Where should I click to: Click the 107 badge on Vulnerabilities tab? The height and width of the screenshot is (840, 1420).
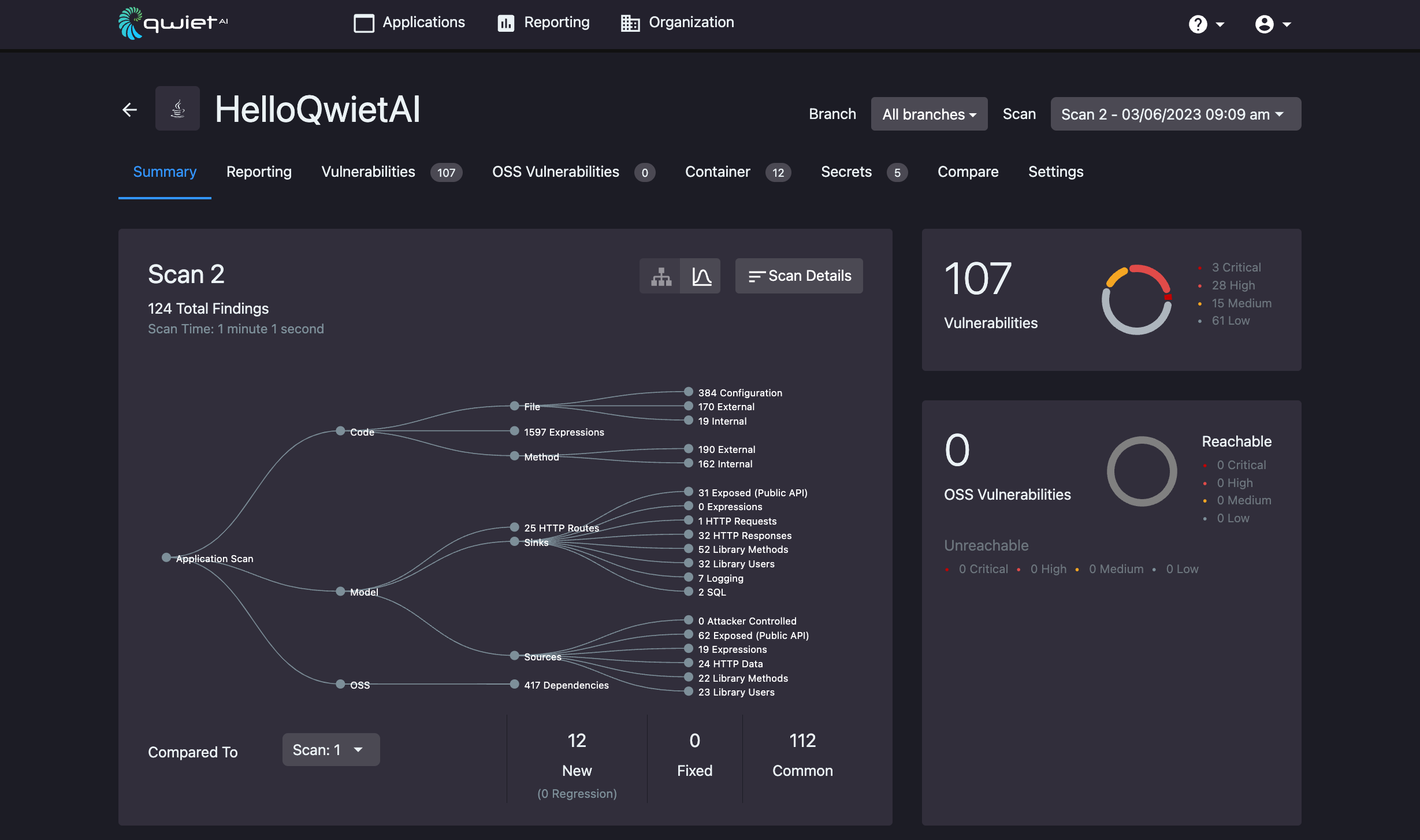[446, 172]
